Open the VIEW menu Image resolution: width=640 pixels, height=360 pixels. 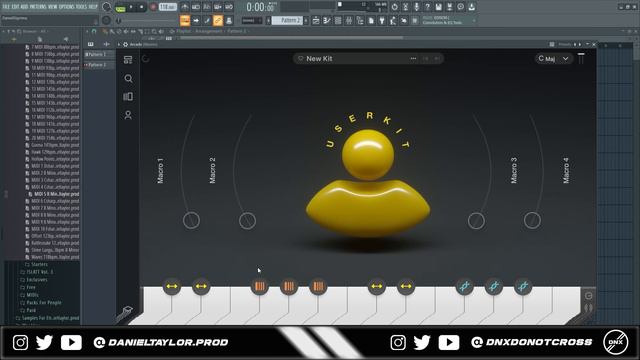(x=53, y=7)
